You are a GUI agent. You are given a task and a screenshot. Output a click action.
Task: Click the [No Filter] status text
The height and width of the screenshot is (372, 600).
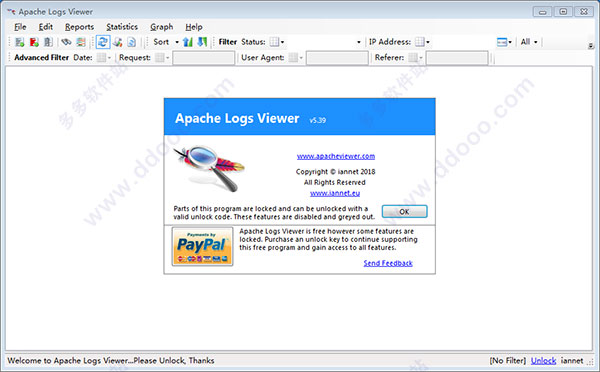508,361
